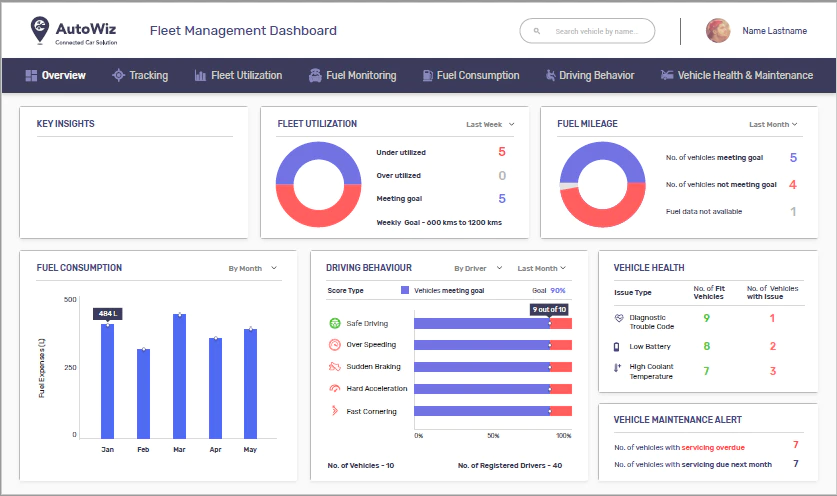The width and height of the screenshot is (837, 496).
Task: Click the Hard Acceleration icon
Action: (x=335, y=388)
